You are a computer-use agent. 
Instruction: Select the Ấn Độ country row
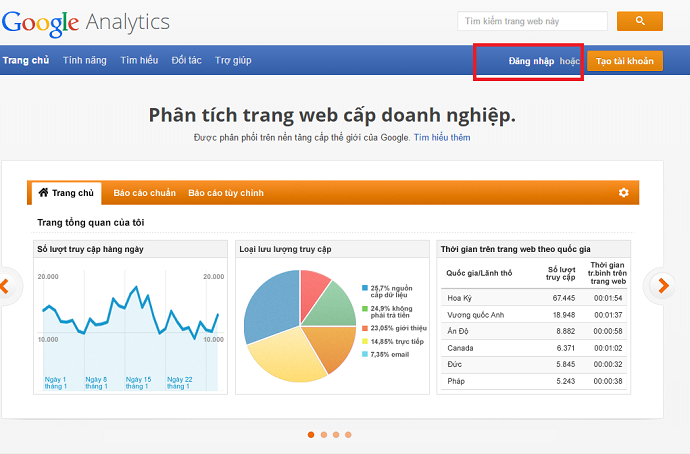[534, 331]
